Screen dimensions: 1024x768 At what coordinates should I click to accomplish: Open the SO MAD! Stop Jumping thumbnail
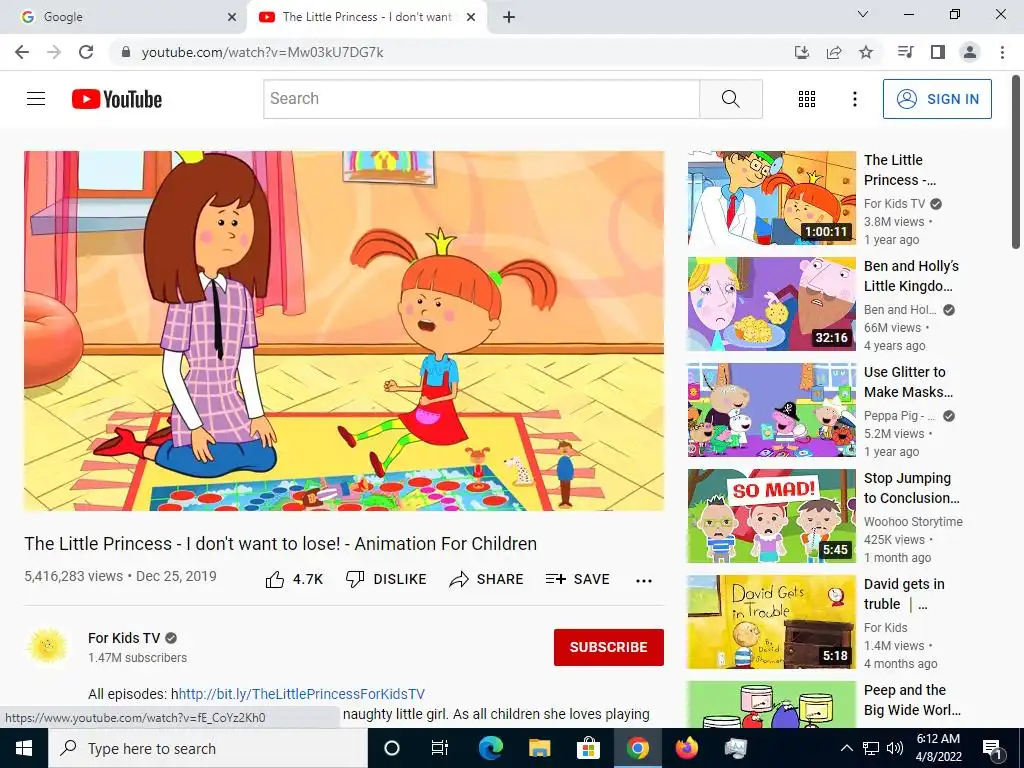pyautogui.click(x=771, y=516)
